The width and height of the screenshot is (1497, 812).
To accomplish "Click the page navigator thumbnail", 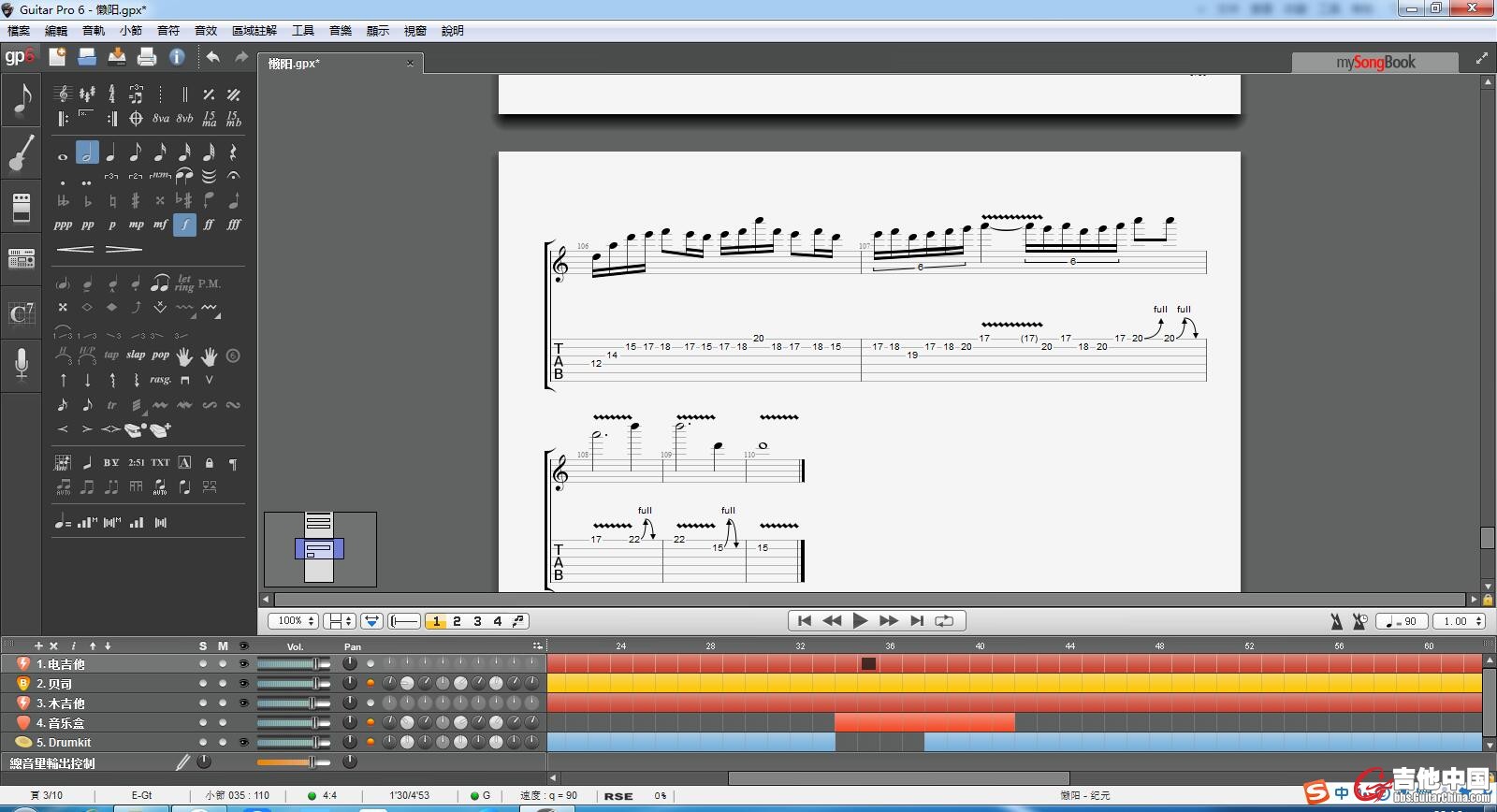I will 320,549.
